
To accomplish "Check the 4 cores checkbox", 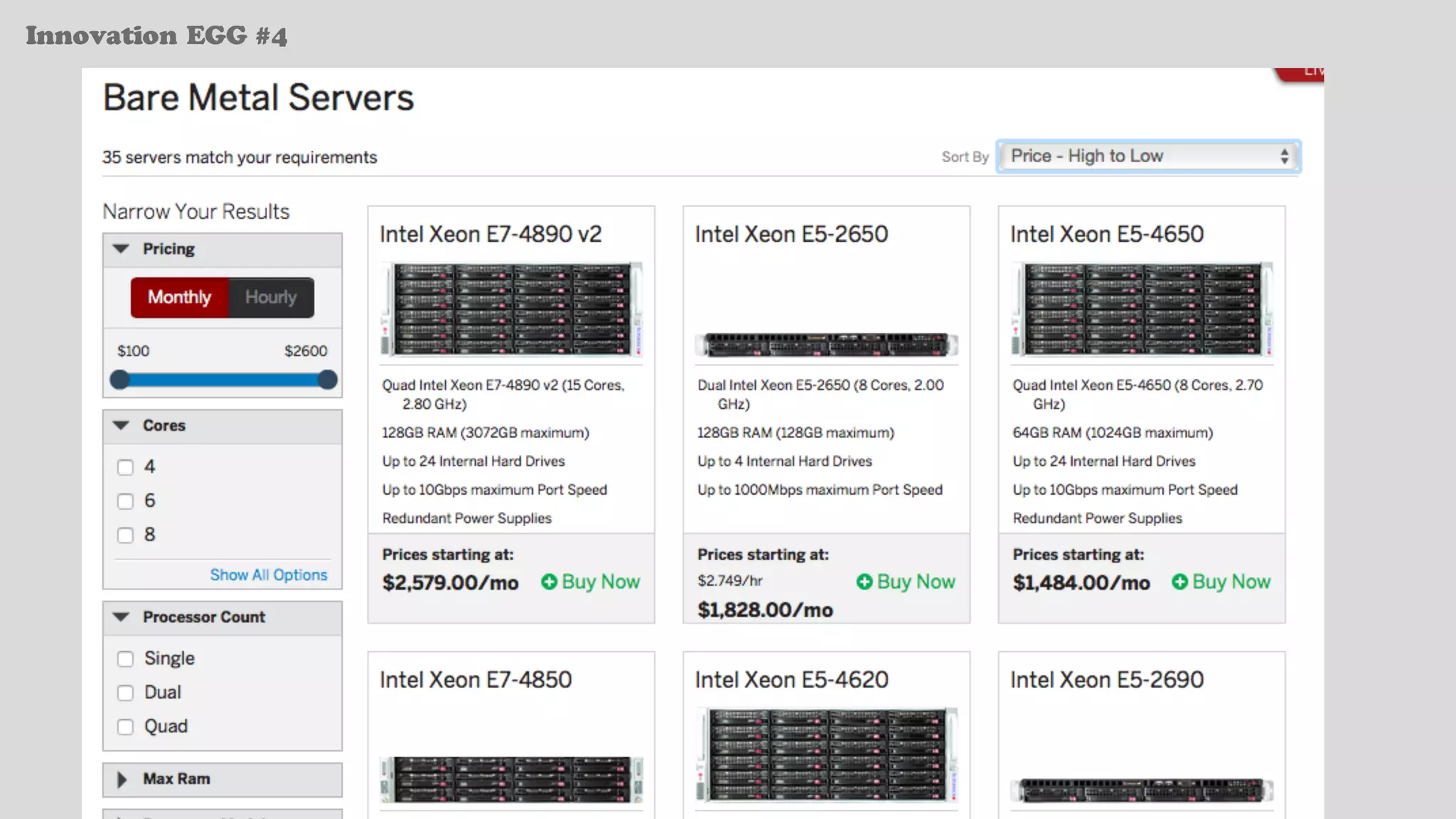I will 126,468.
